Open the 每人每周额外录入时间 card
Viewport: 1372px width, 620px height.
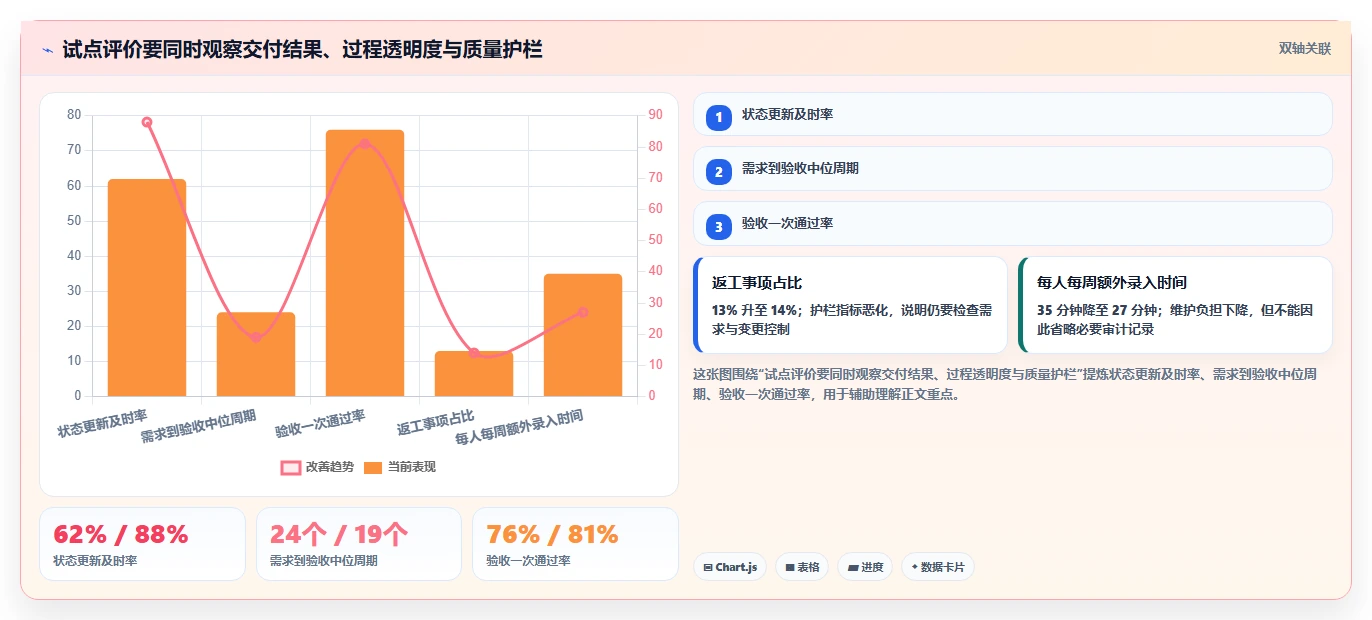click(1175, 305)
